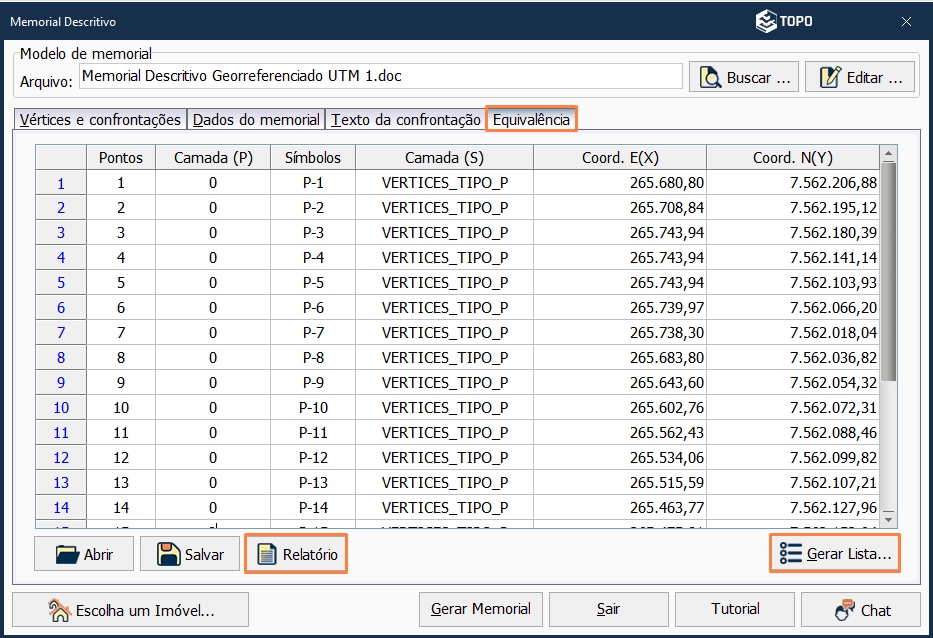The image size is (933, 638).
Task: Open the Tutorial
Action: [735, 609]
